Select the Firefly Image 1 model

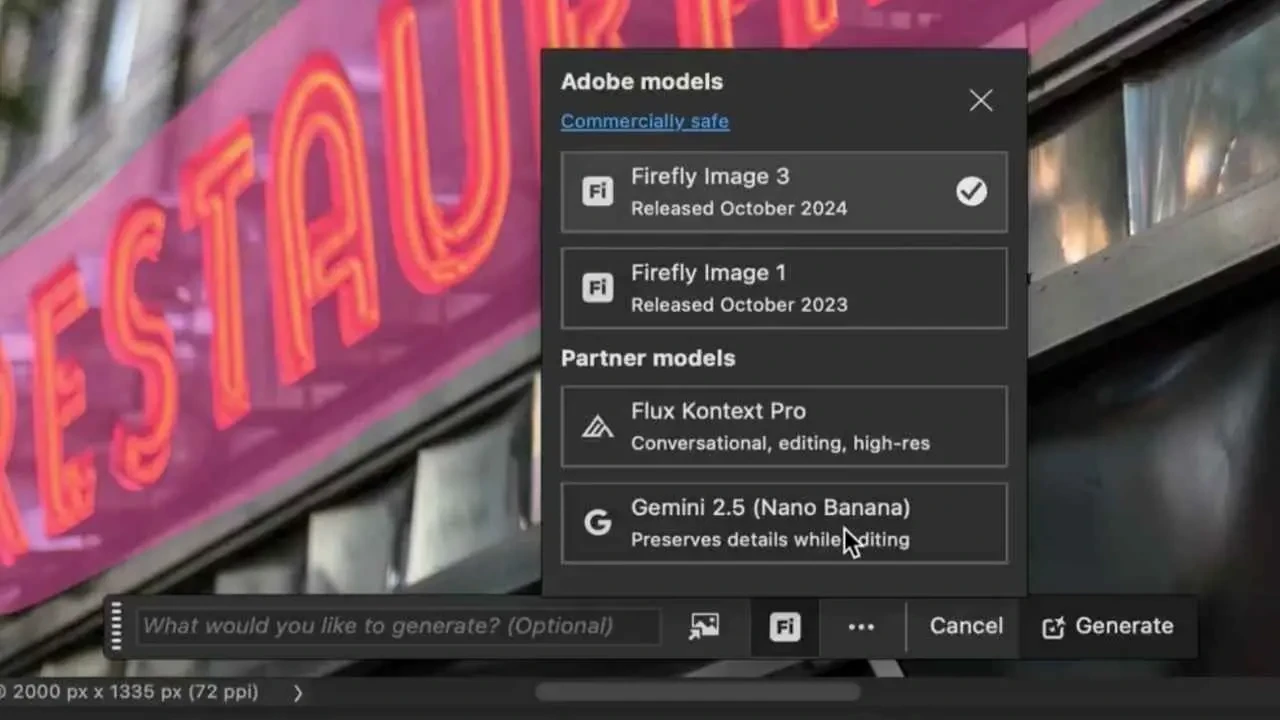pos(783,288)
